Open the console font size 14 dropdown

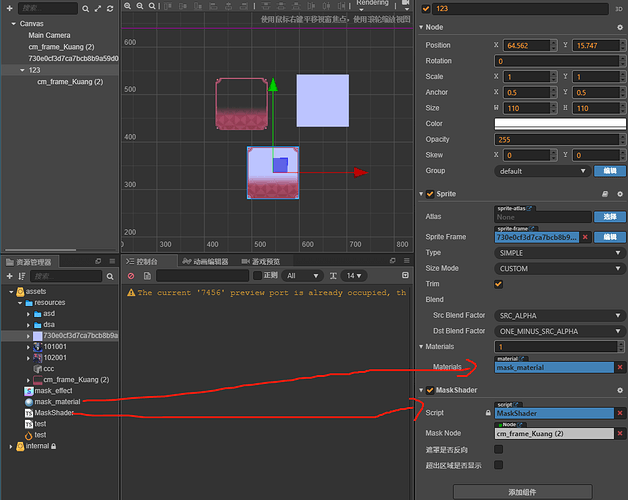click(x=354, y=276)
